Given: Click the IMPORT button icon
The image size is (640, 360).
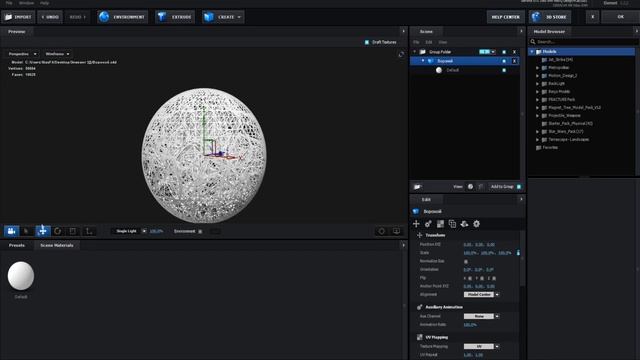Looking at the screenshot, I should pyautogui.click(x=9, y=17).
